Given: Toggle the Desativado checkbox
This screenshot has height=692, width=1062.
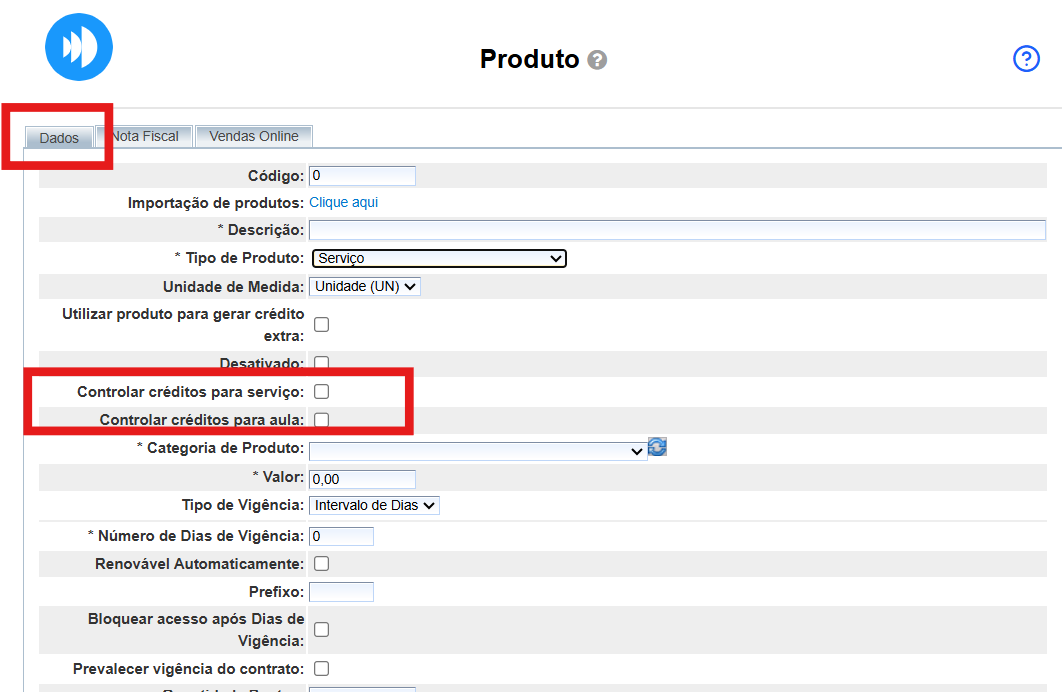Looking at the screenshot, I should (x=322, y=363).
